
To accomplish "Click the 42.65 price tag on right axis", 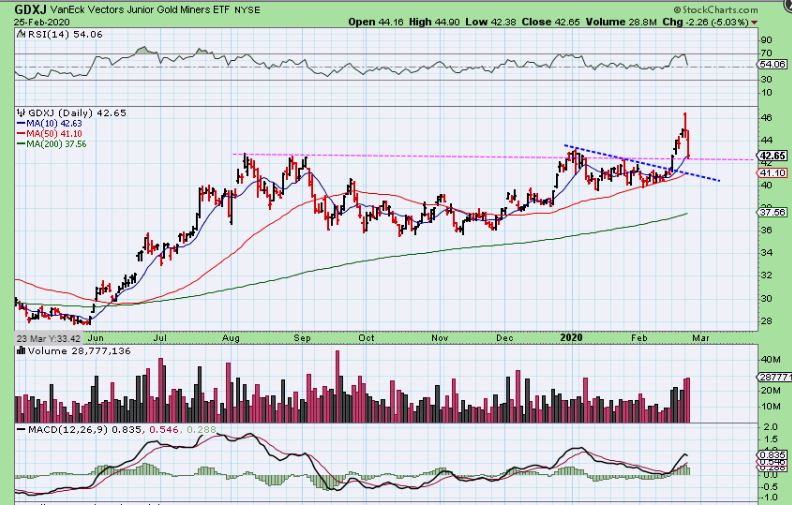I will point(772,156).
